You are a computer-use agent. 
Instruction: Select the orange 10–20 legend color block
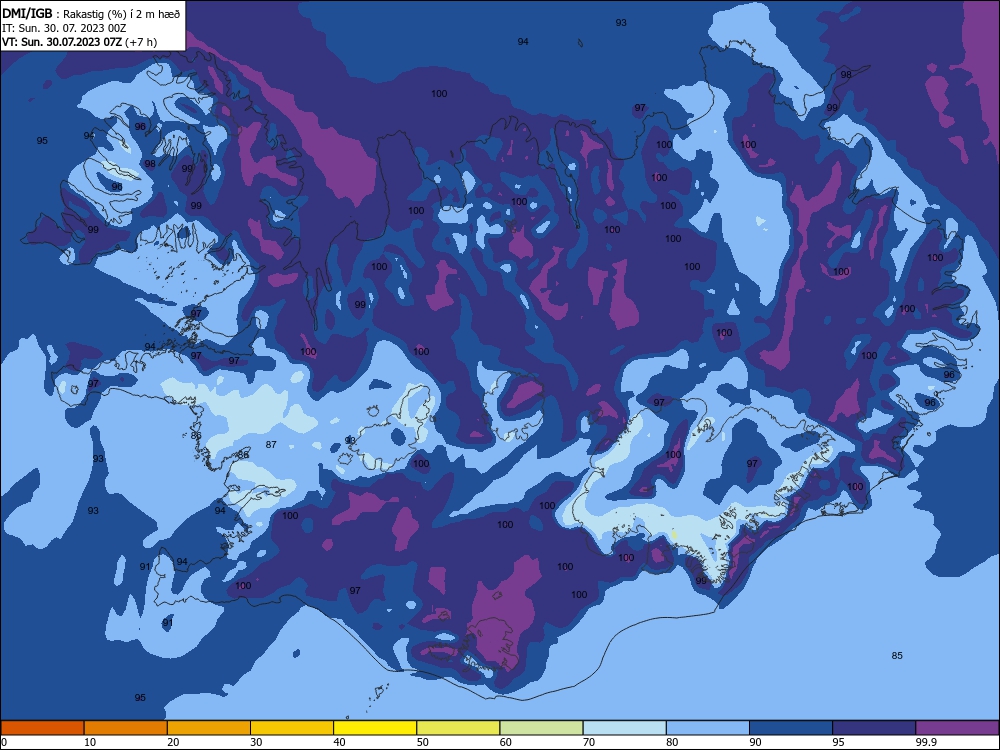click(126, 728)
